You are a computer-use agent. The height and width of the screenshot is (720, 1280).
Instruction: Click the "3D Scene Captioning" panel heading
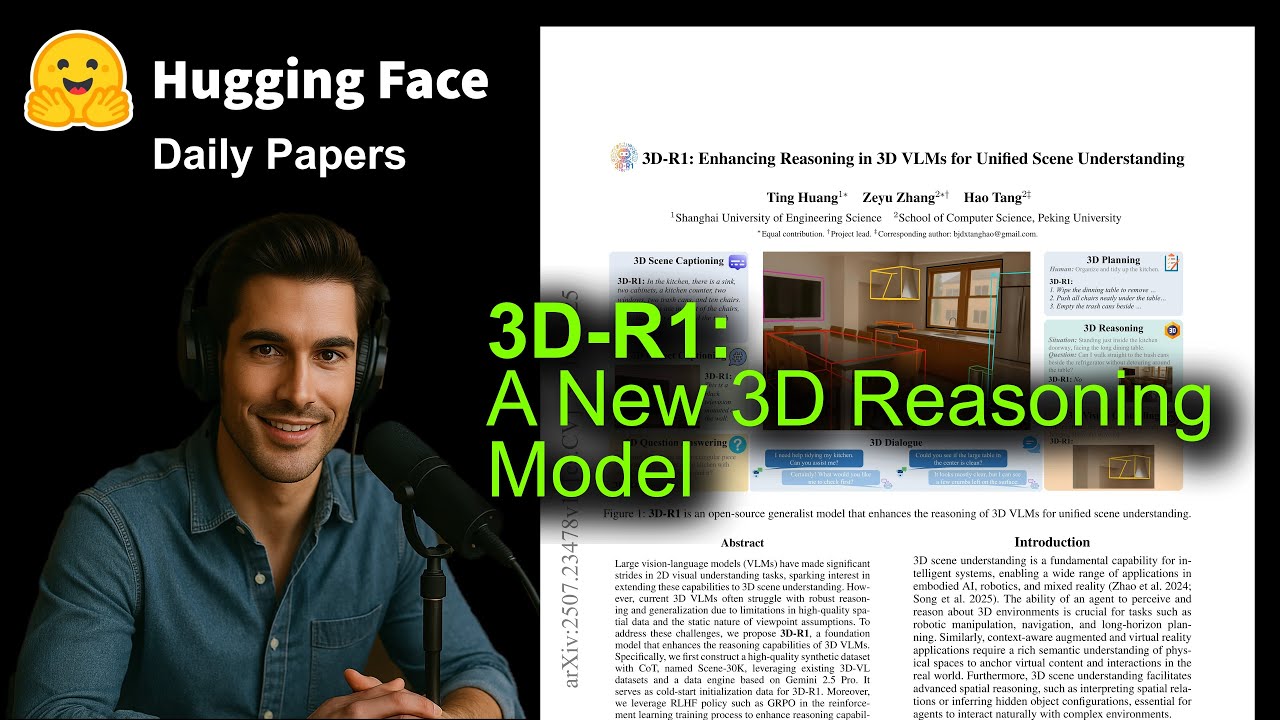click(x=679, y=261)
